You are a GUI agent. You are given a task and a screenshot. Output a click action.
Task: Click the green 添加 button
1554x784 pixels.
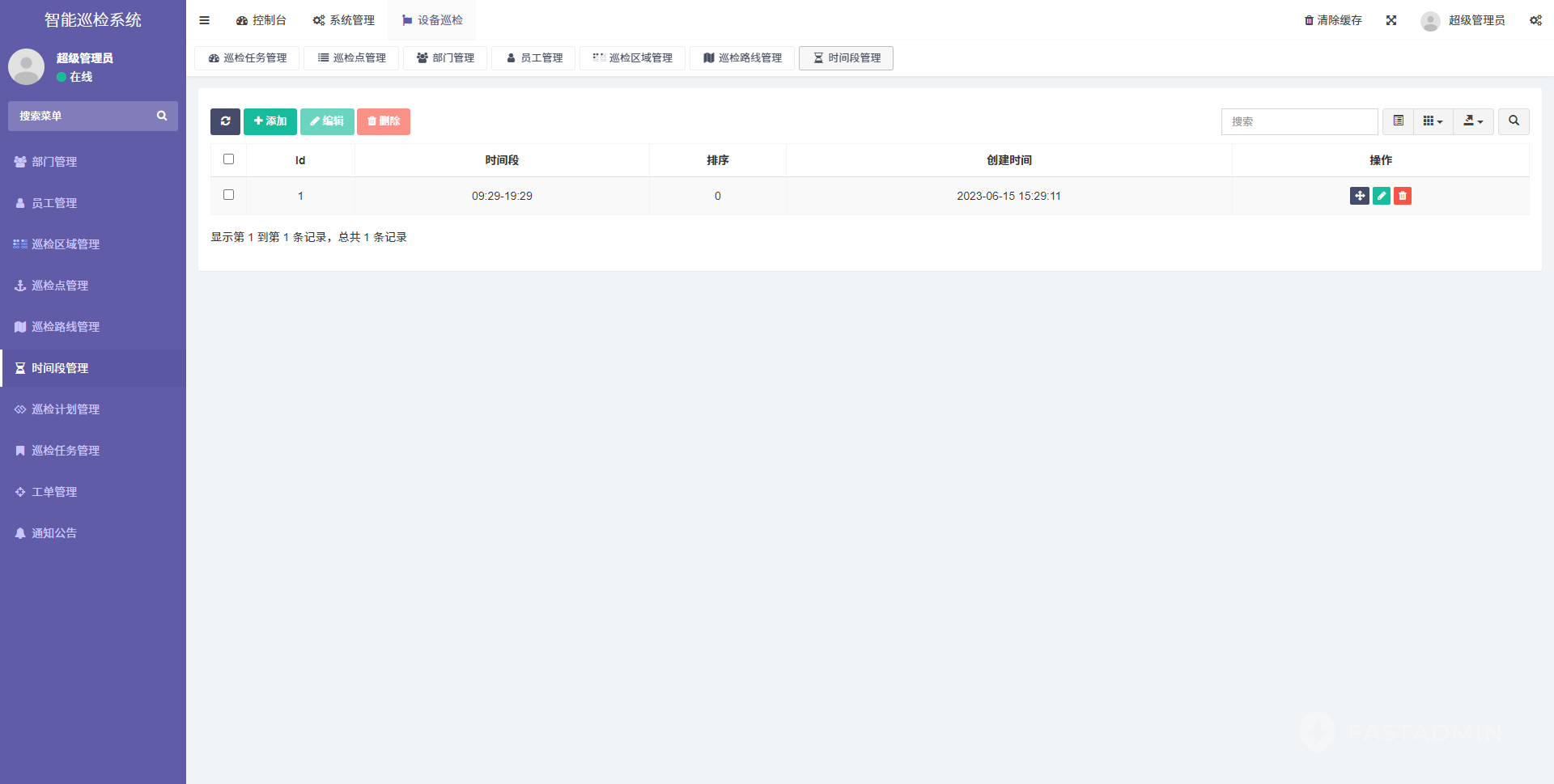tap(270, 121)
